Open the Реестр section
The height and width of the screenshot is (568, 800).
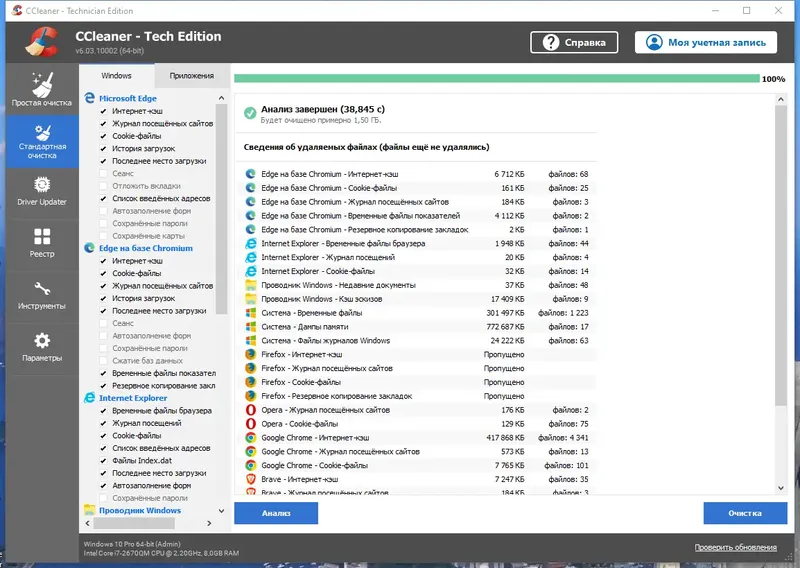pos(42,243)
